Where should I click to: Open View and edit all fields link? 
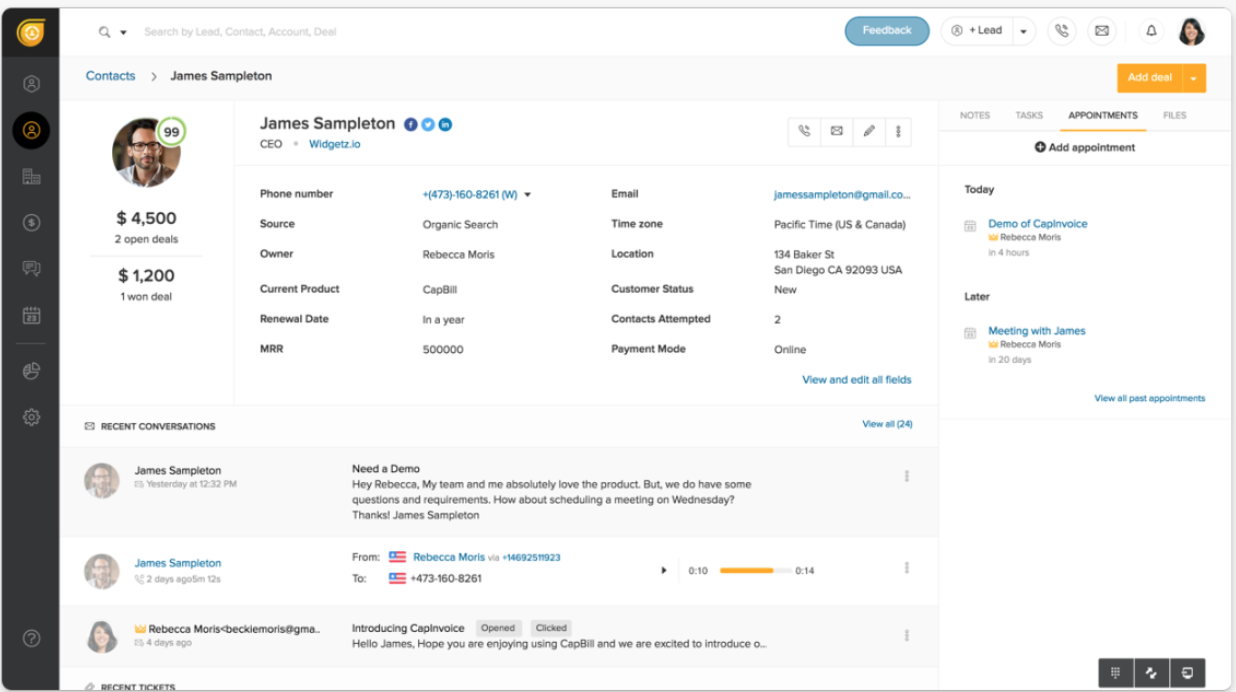(856, 380)
